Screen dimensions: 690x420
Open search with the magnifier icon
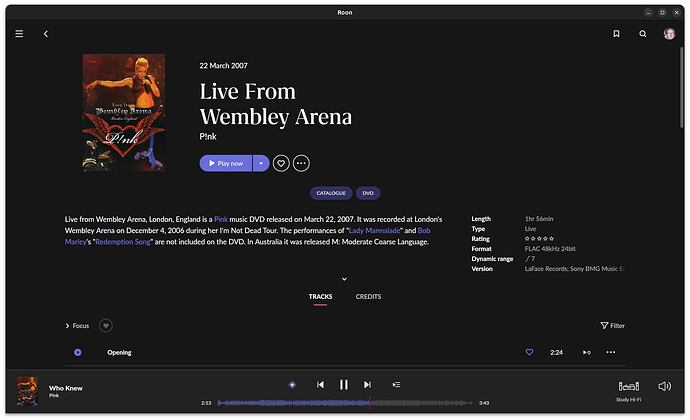643,33
